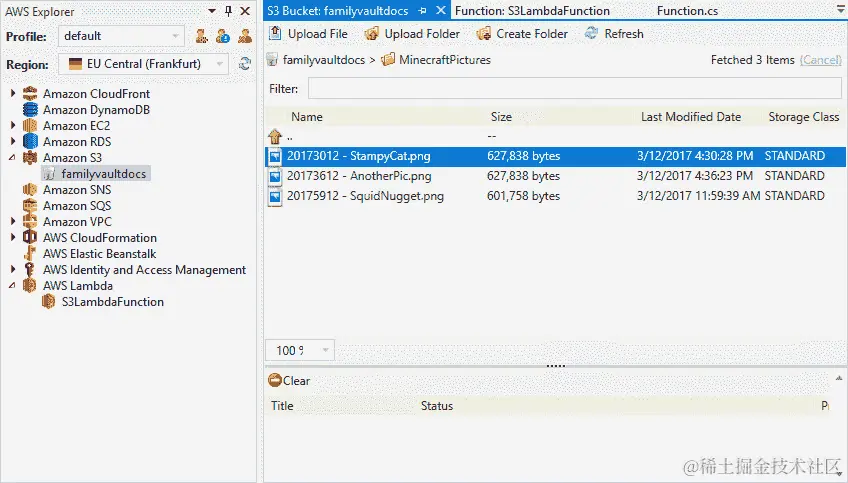Select the 20173612 - AnotherPic.png file
848x483 pixels.
pos(555,176)
